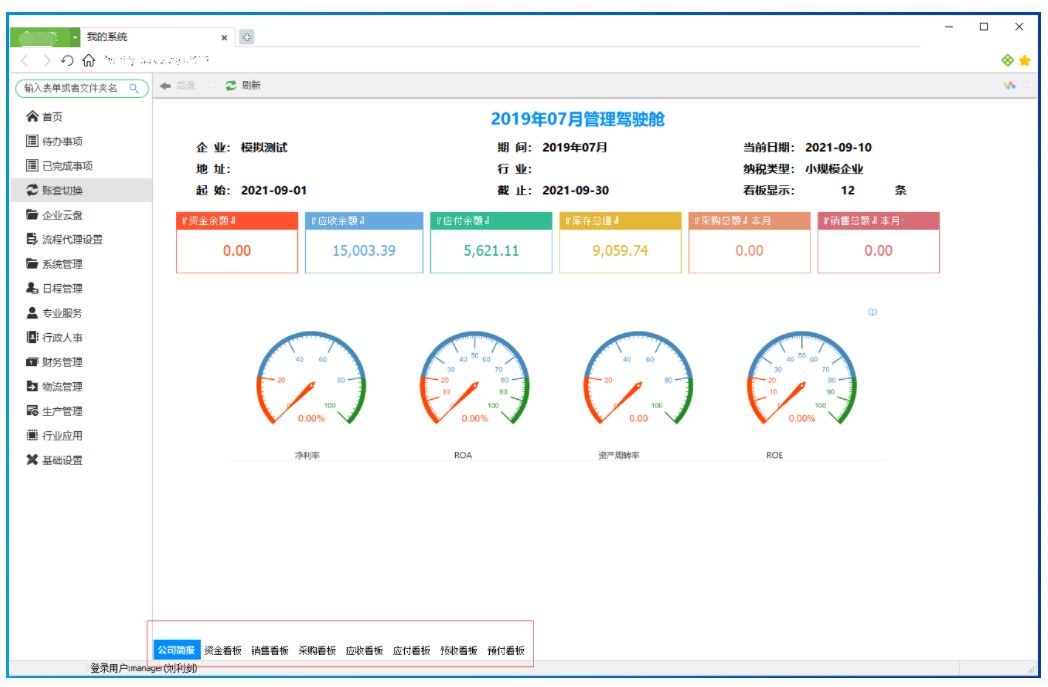
Task: Open 行政人事 icon in sidebar
Action: point(31,337)
